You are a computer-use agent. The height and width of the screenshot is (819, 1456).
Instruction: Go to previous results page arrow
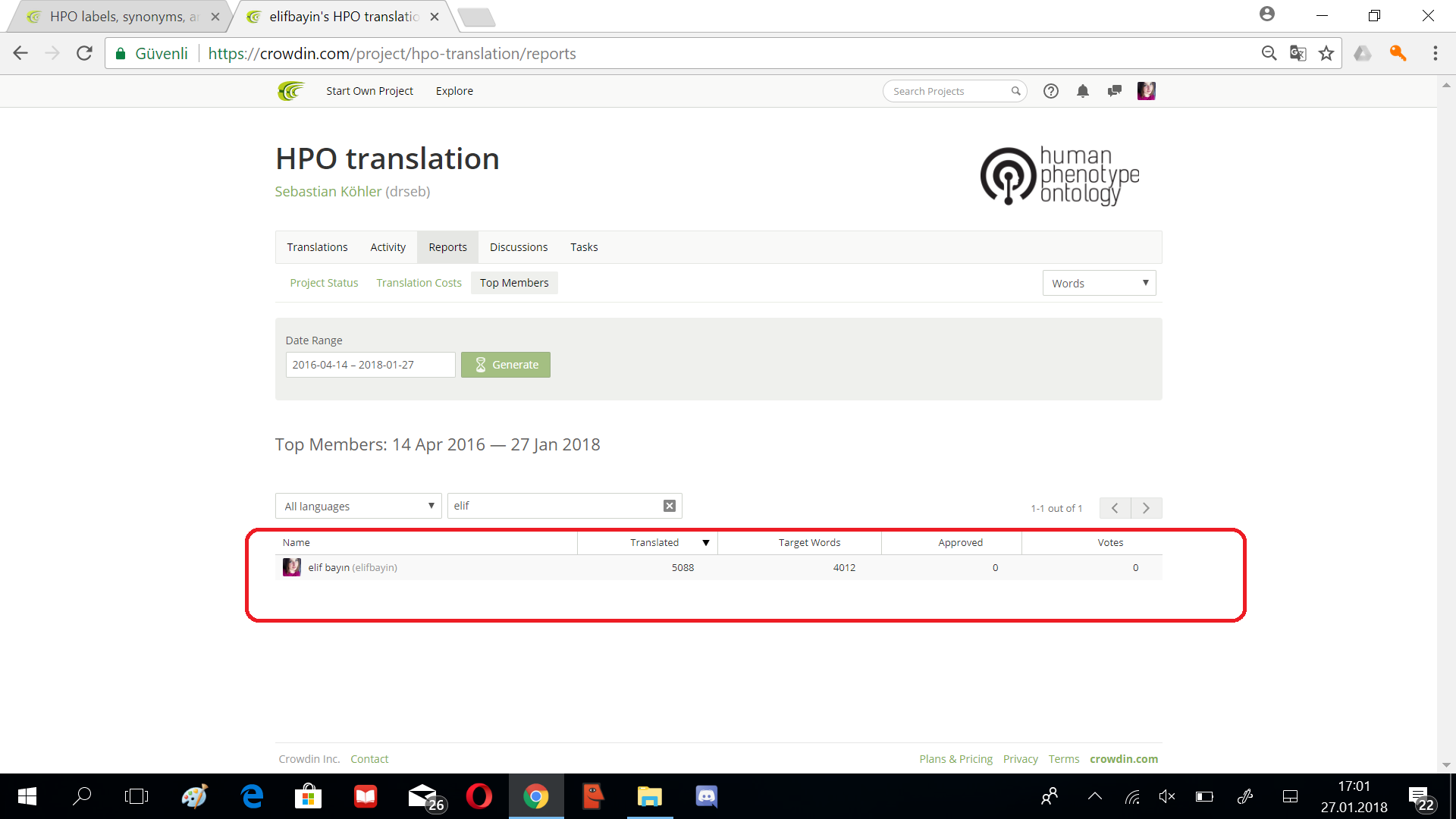(1115, 508)
